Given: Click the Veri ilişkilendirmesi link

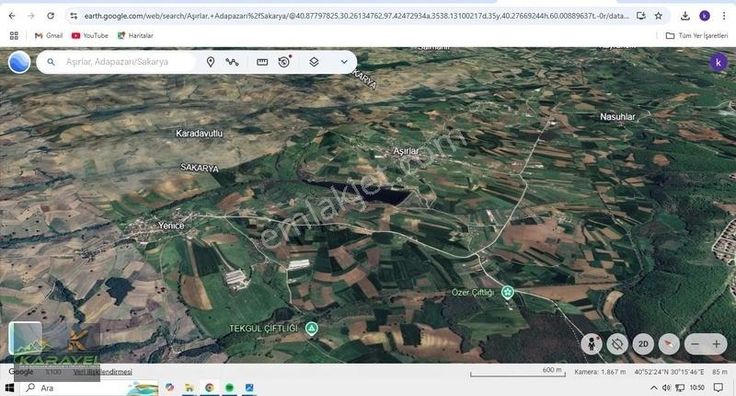Looking at the screenshot, I should coord(102,372).
